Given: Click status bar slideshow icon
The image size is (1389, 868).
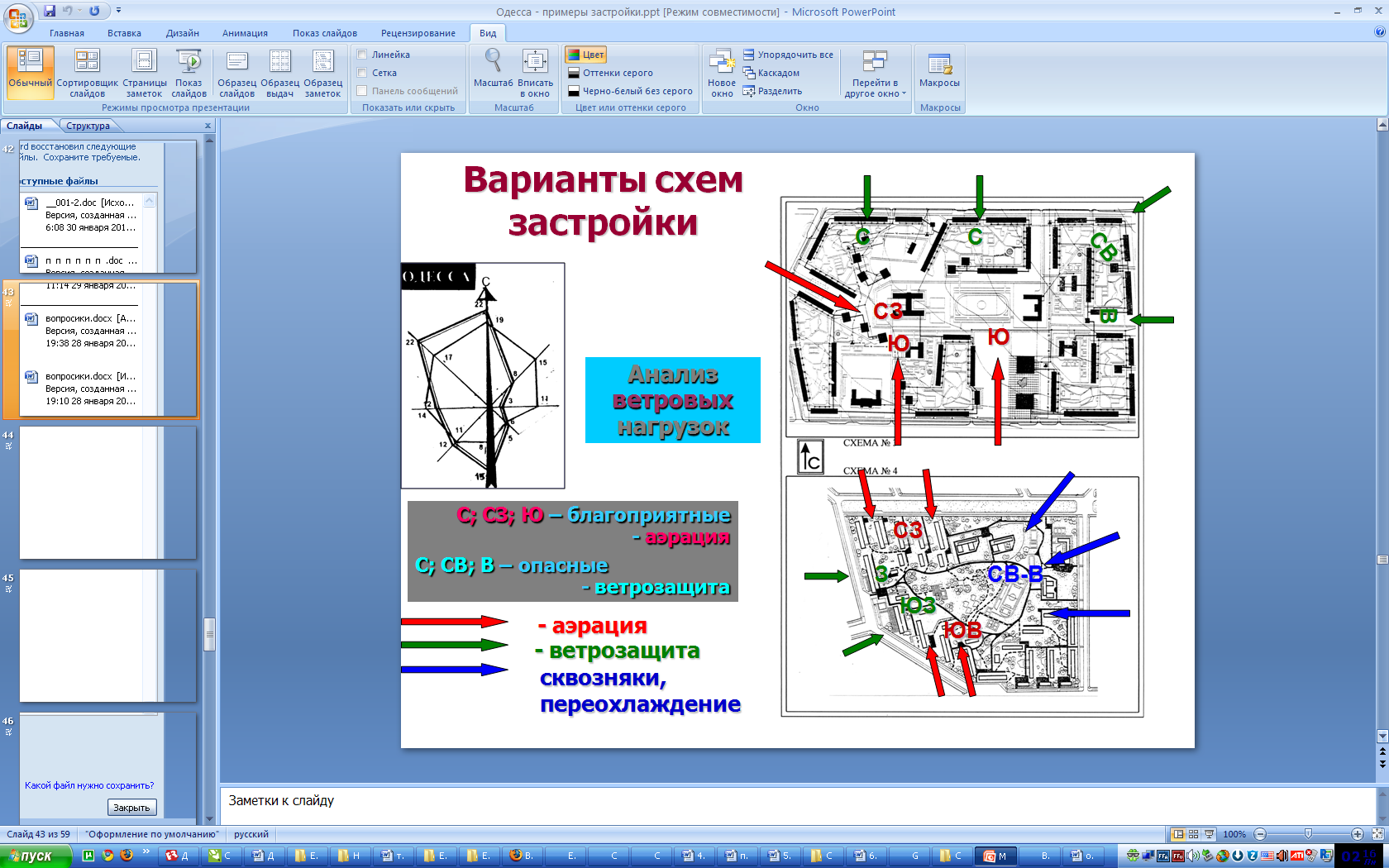Looking at the screenshot, I should pyautogui.click(x=1209, y=834).
